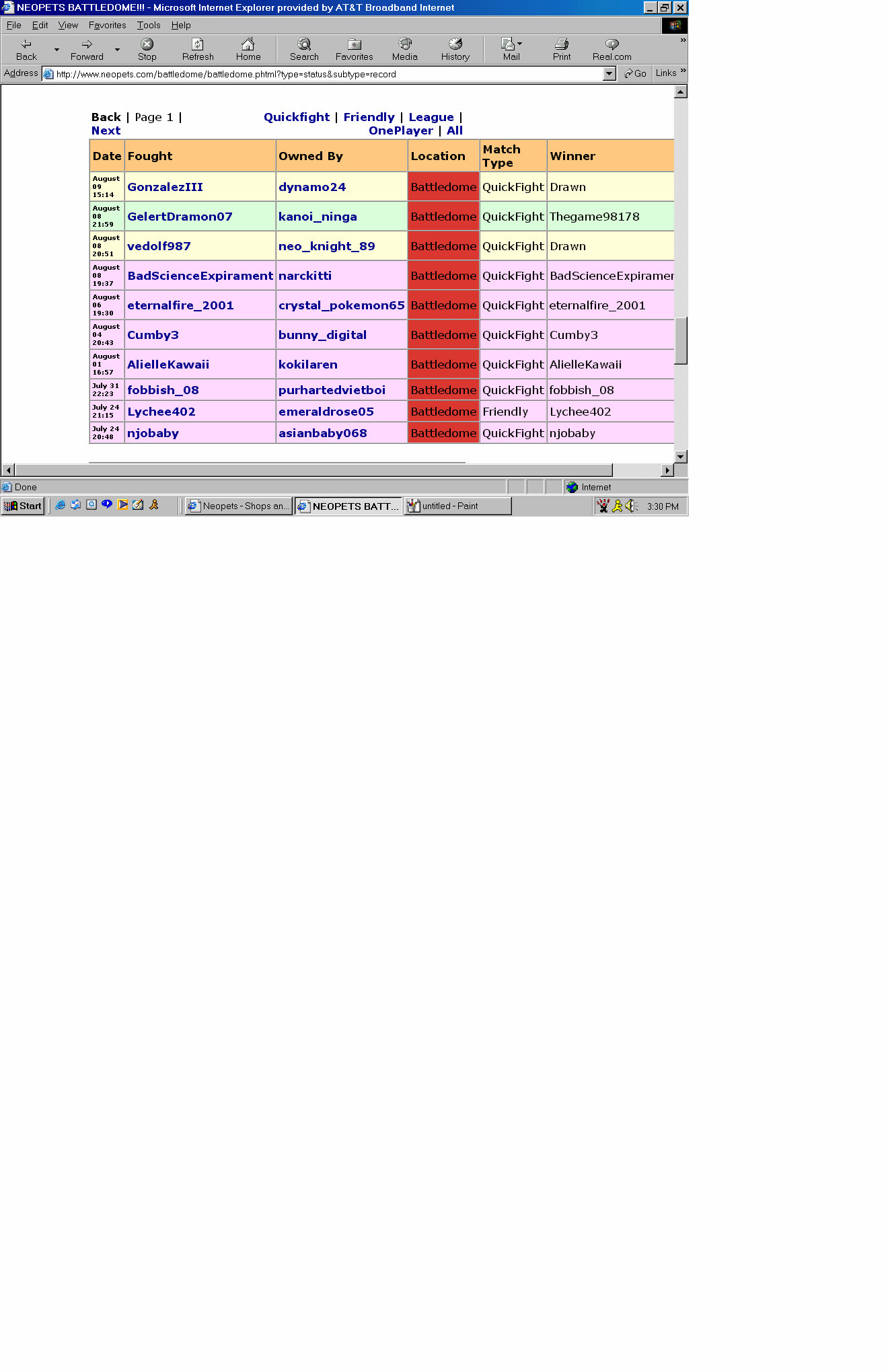888x1372 pixels.
Task: Click the horizontal scrollbar right arrow
Action: pyautogui.click(x=667, y=469)
